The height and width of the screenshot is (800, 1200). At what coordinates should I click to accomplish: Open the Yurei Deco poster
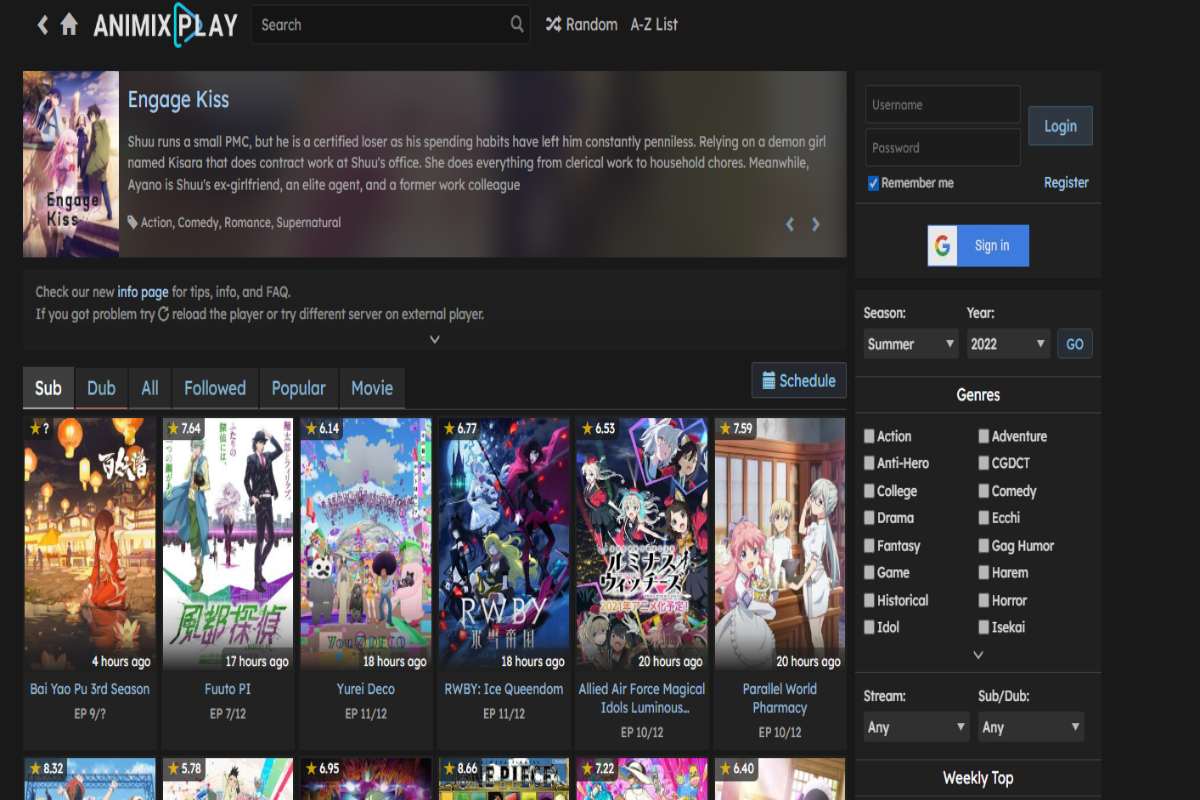click(x=366, y=544)
